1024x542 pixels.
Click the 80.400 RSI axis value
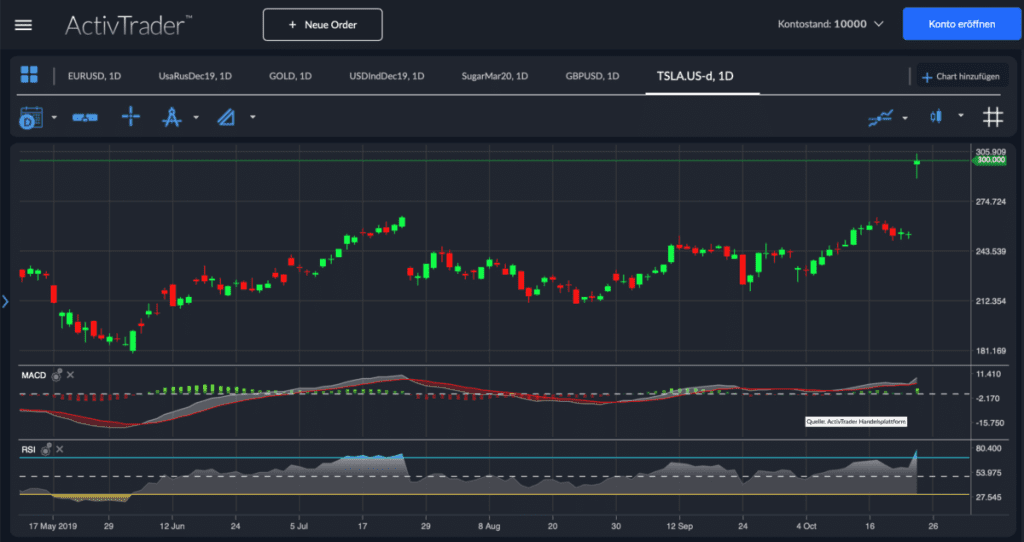(x=989, y=449)
